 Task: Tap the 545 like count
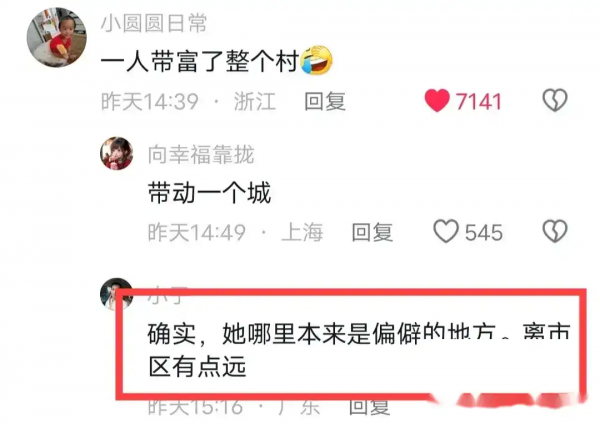[484, 233]
